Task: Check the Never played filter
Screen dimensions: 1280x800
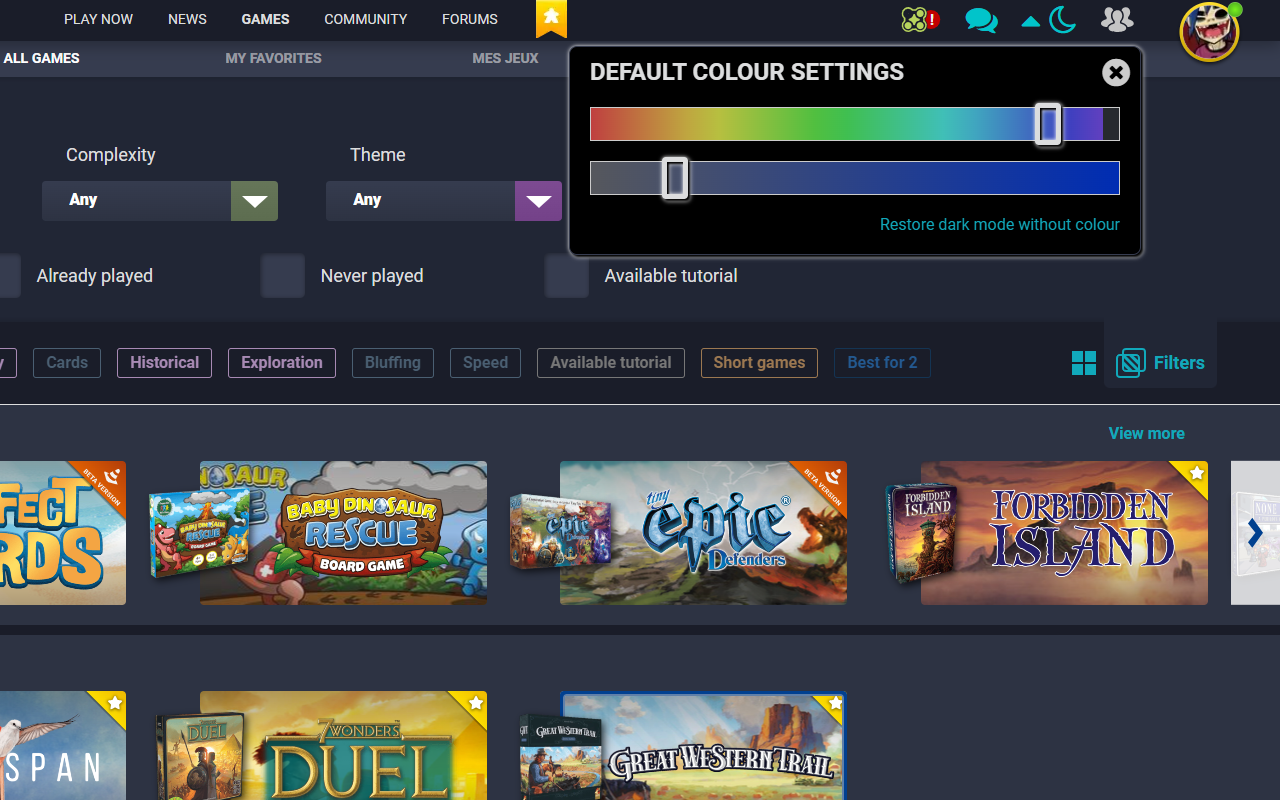Action: 283,275
